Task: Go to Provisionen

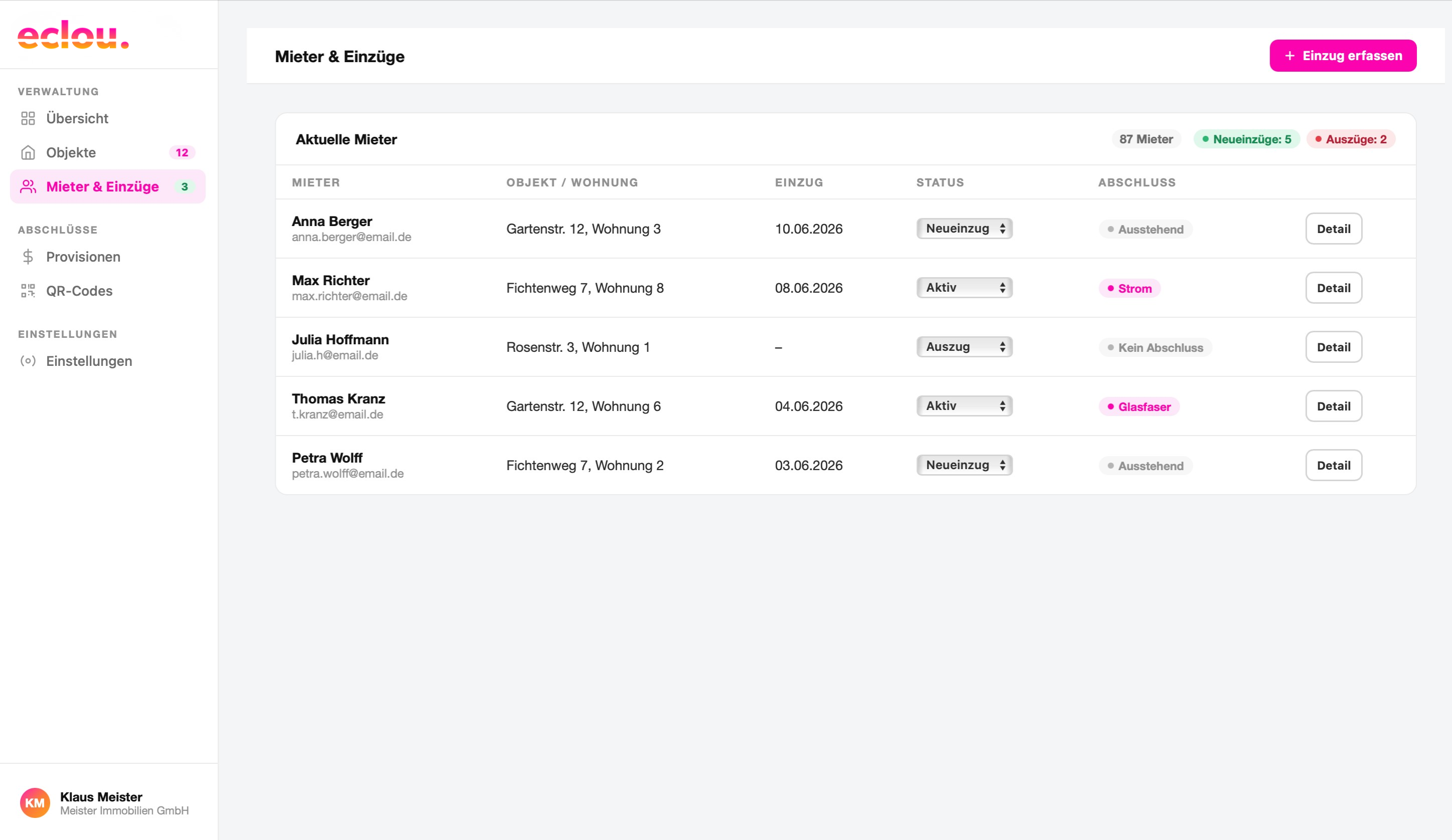Action: pyautogui.click(x=108, y=257)
